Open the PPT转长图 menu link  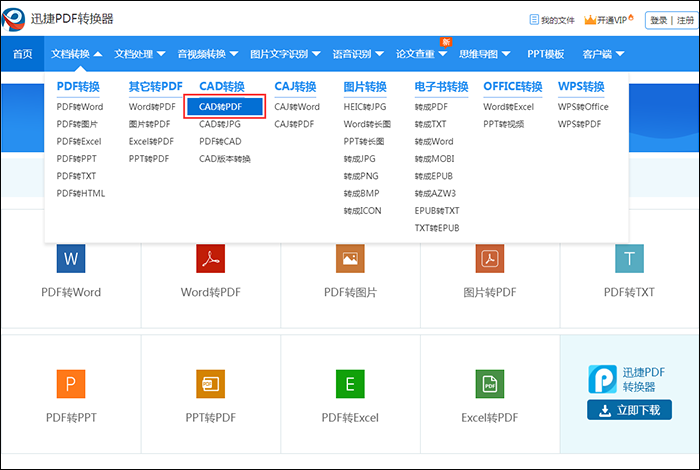tap(364, 141)
